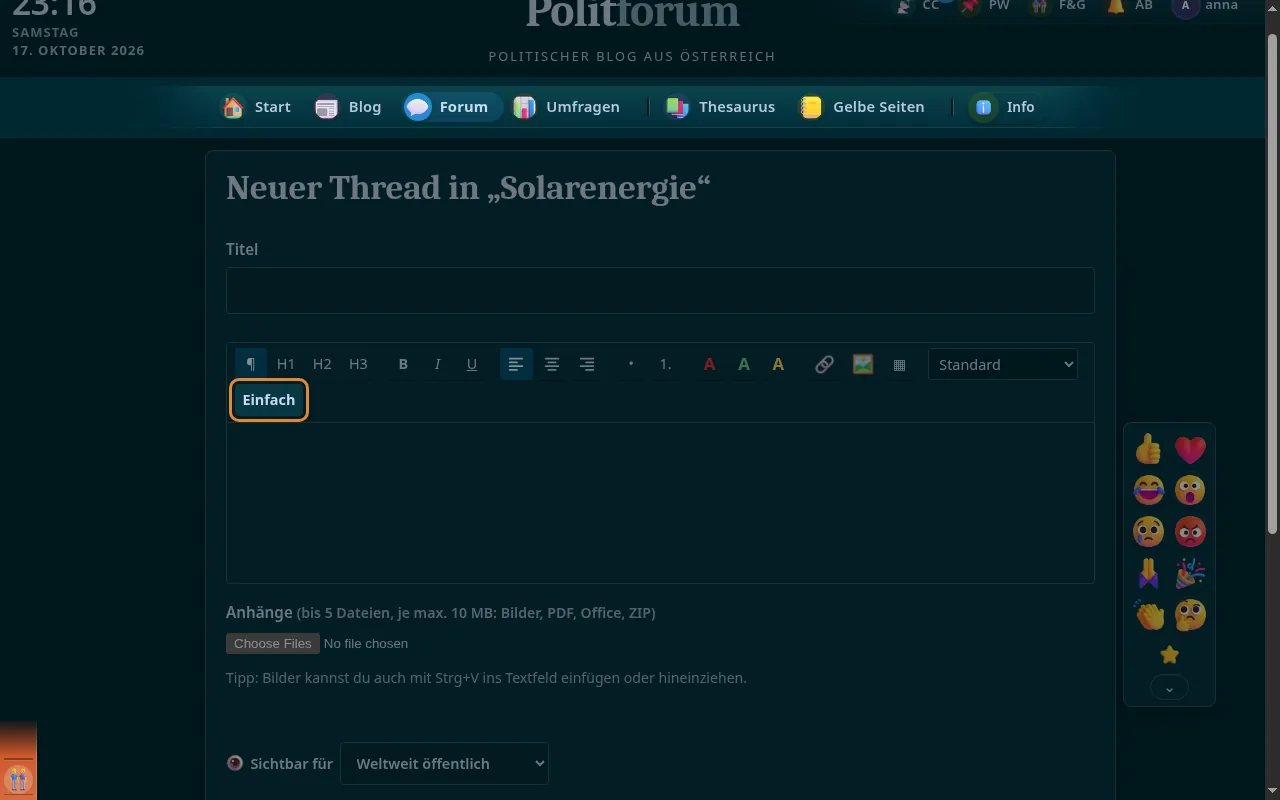Click Choose Files for attachments
1280x800 pixels.
pos(273,643)
